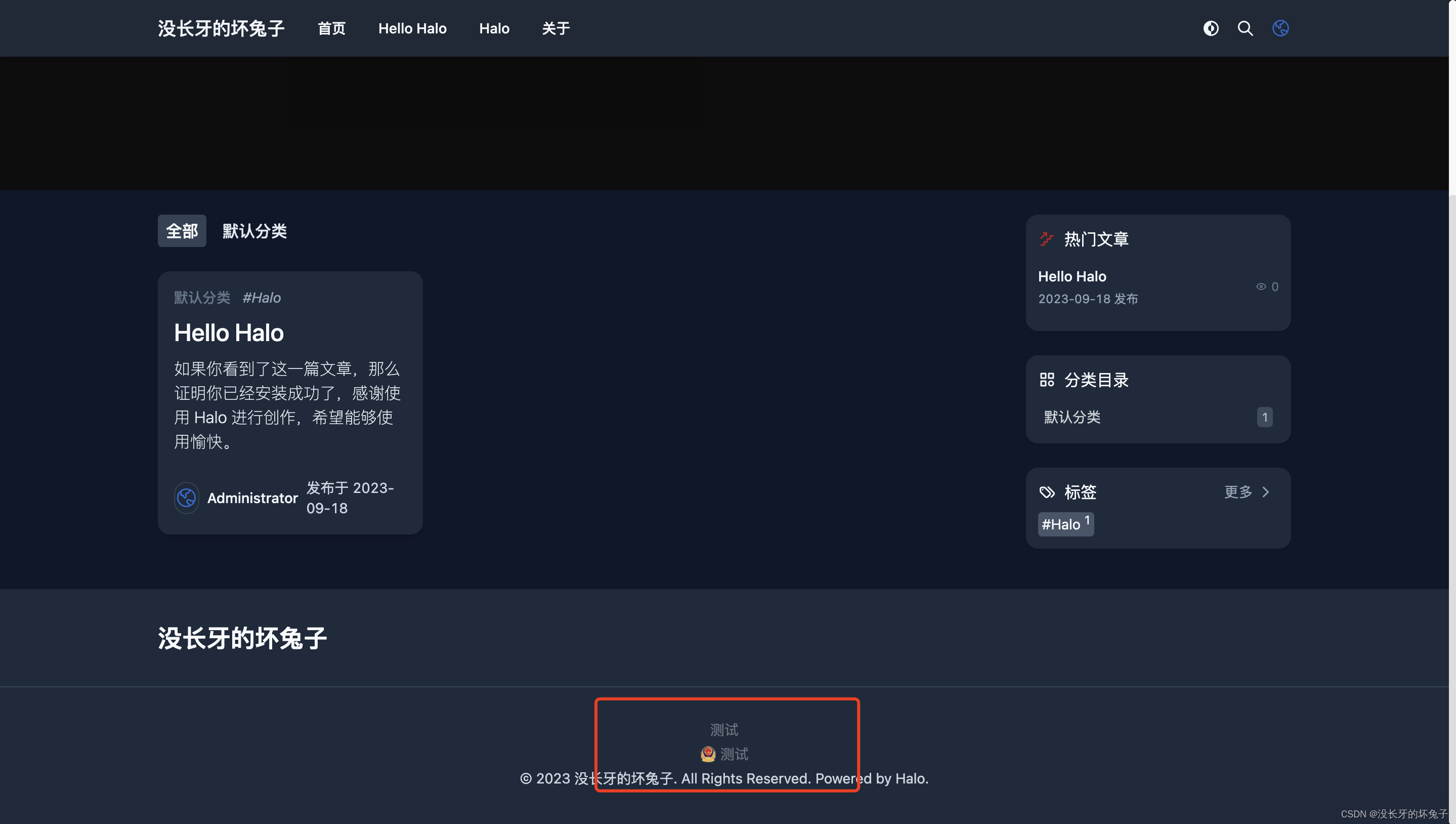Select the 默认分类 category tab
The image size is (1456, 824).
tap(254, 231)
